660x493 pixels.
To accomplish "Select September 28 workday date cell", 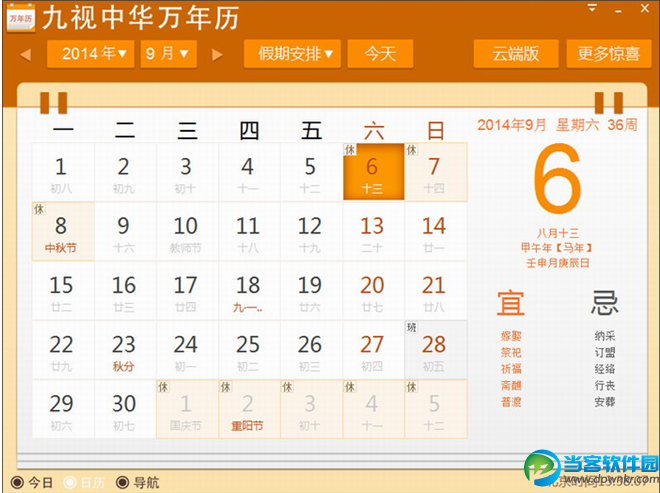I will (x=436, y=350).
